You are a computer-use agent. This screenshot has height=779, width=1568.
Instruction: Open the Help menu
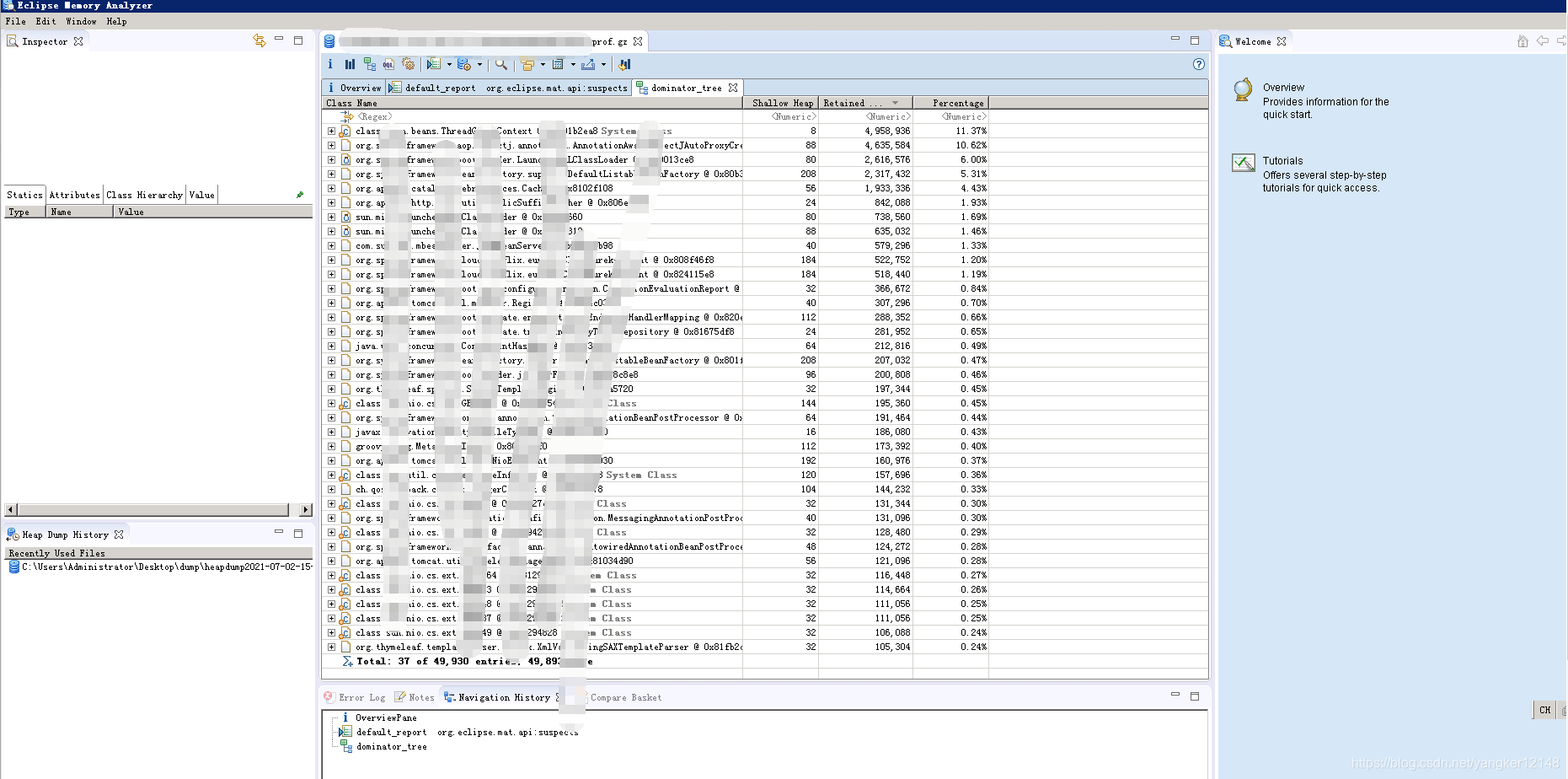[116, 21]
